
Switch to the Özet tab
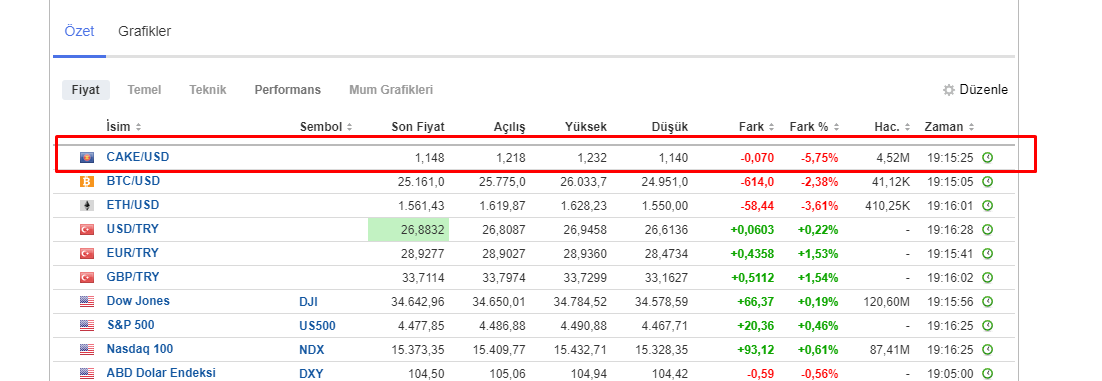click(79, 32)
